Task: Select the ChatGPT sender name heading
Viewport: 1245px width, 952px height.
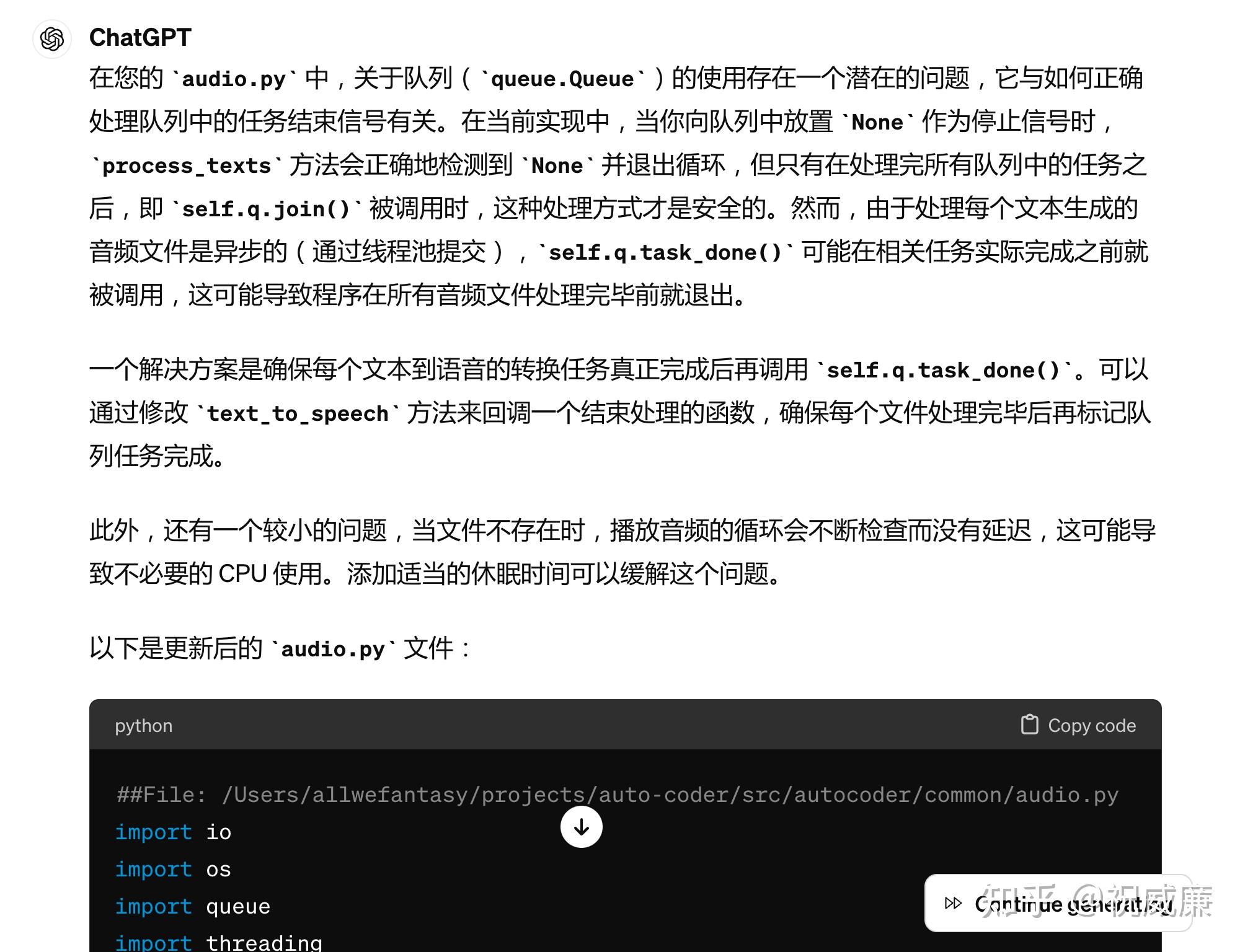Action: (x=140, y=37)
